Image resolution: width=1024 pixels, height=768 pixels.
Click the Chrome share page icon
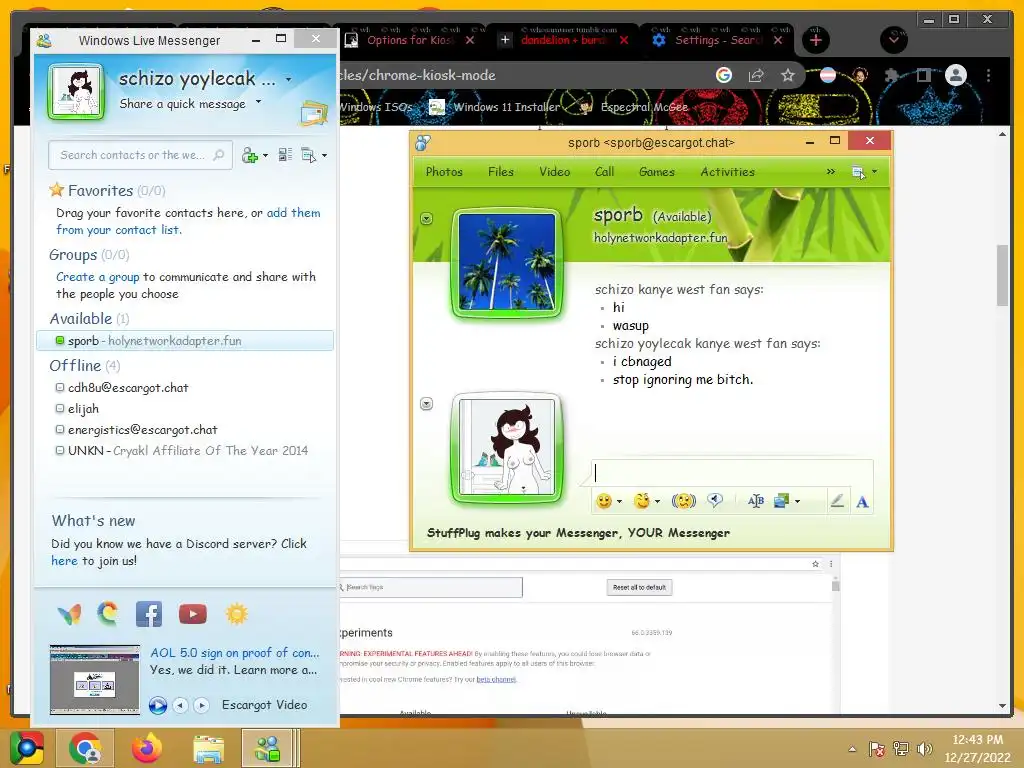(x=756, y=76)
